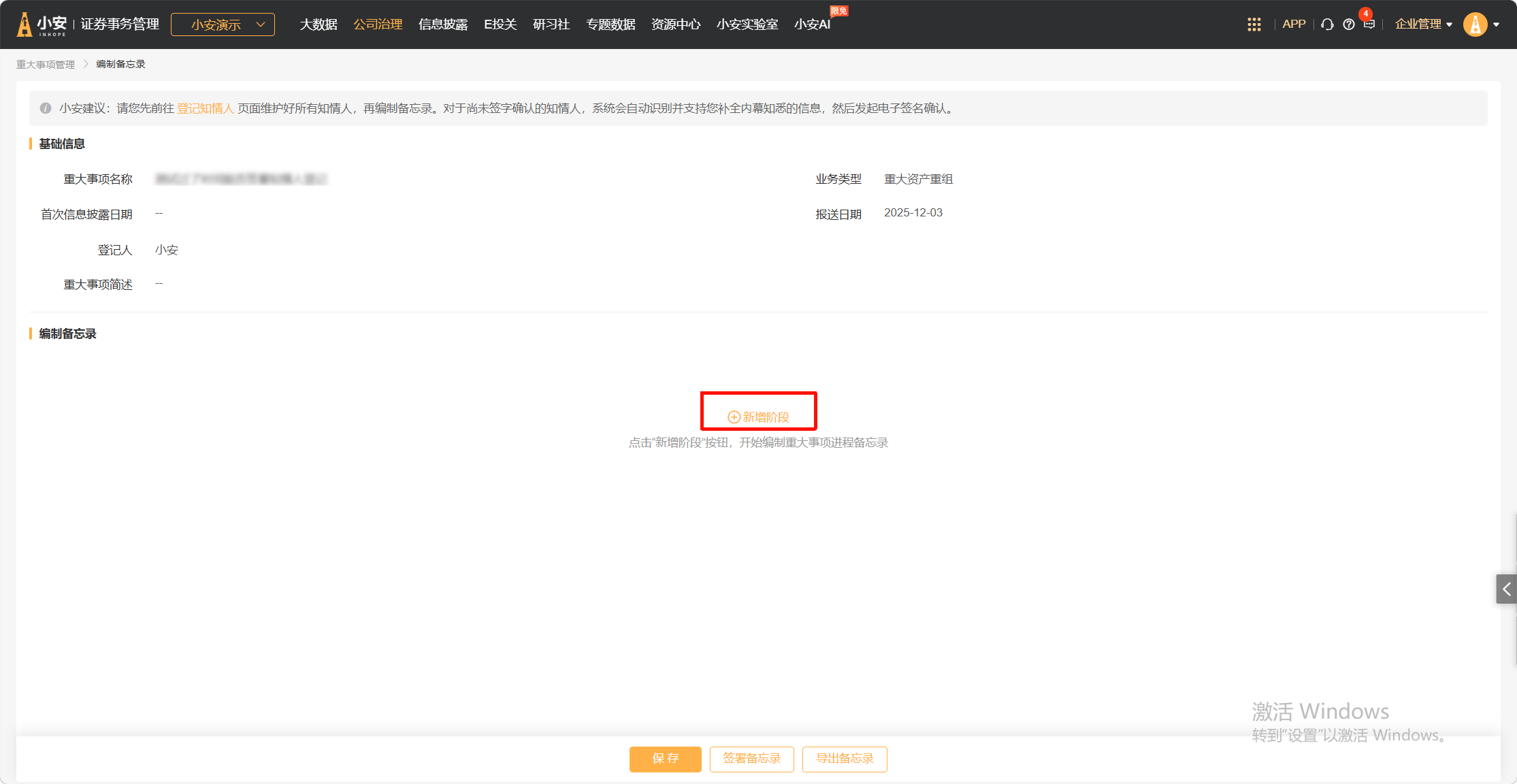Click the plus icon next to 新增阶段
The image size is (1517, 784).
[734, 417]
